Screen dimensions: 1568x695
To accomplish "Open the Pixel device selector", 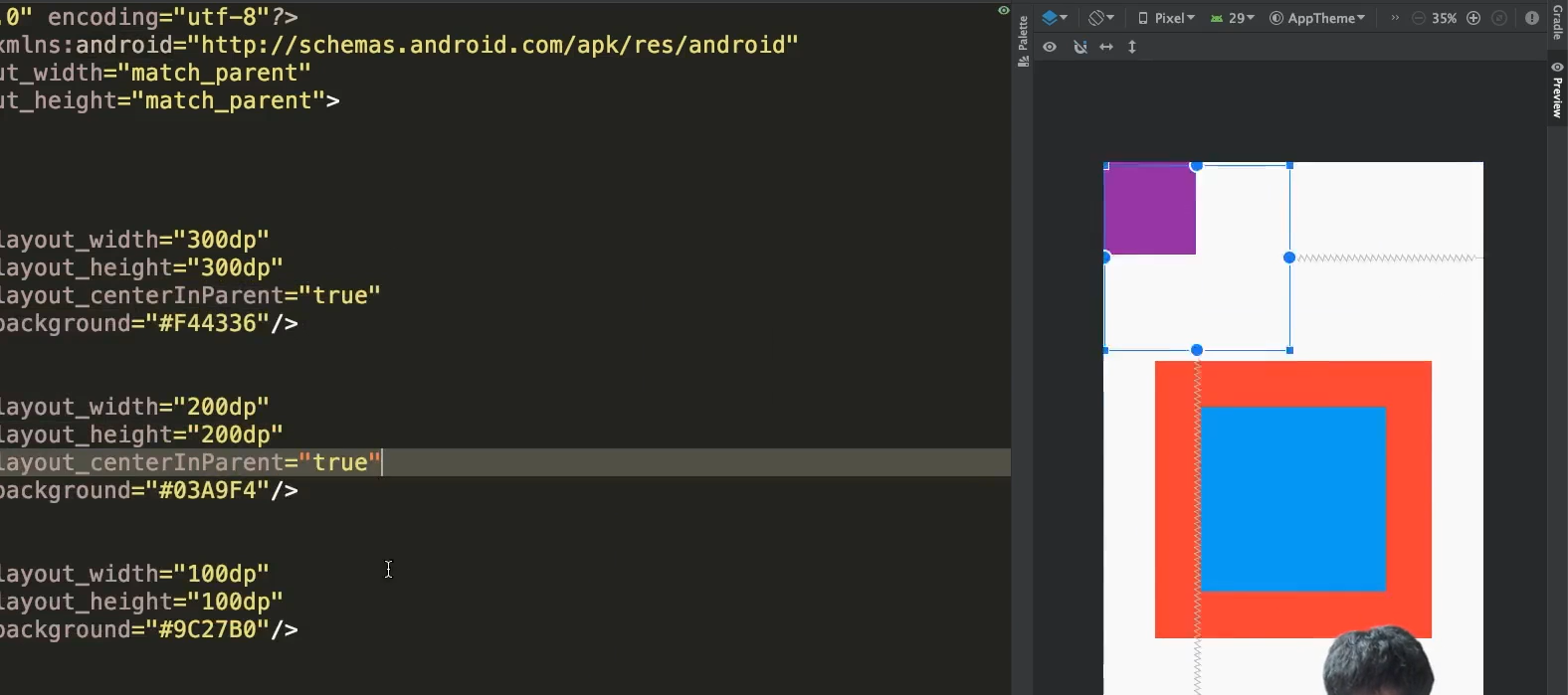I will tap(1166, 18).
